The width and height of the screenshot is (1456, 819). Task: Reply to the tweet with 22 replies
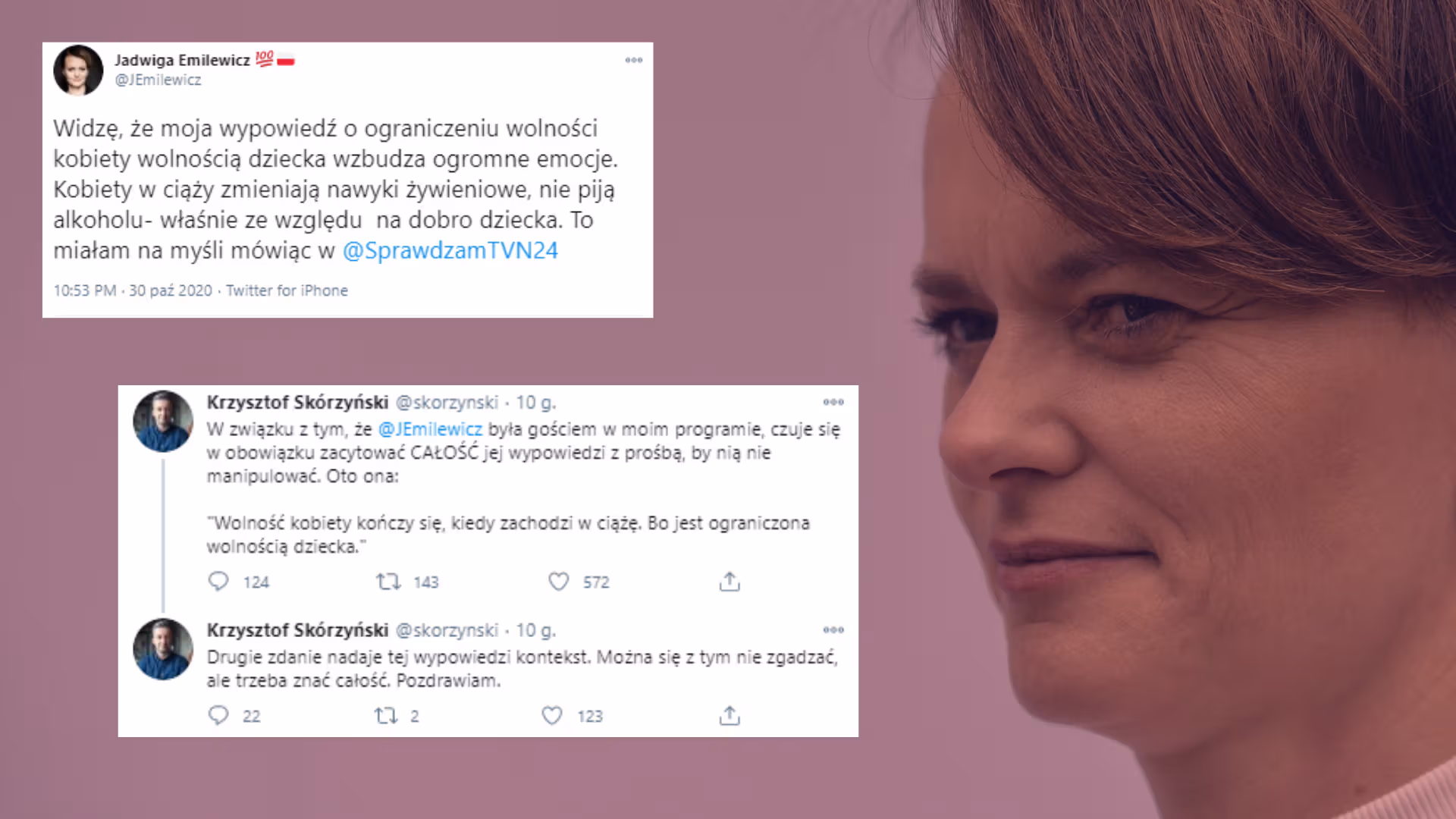218,716
